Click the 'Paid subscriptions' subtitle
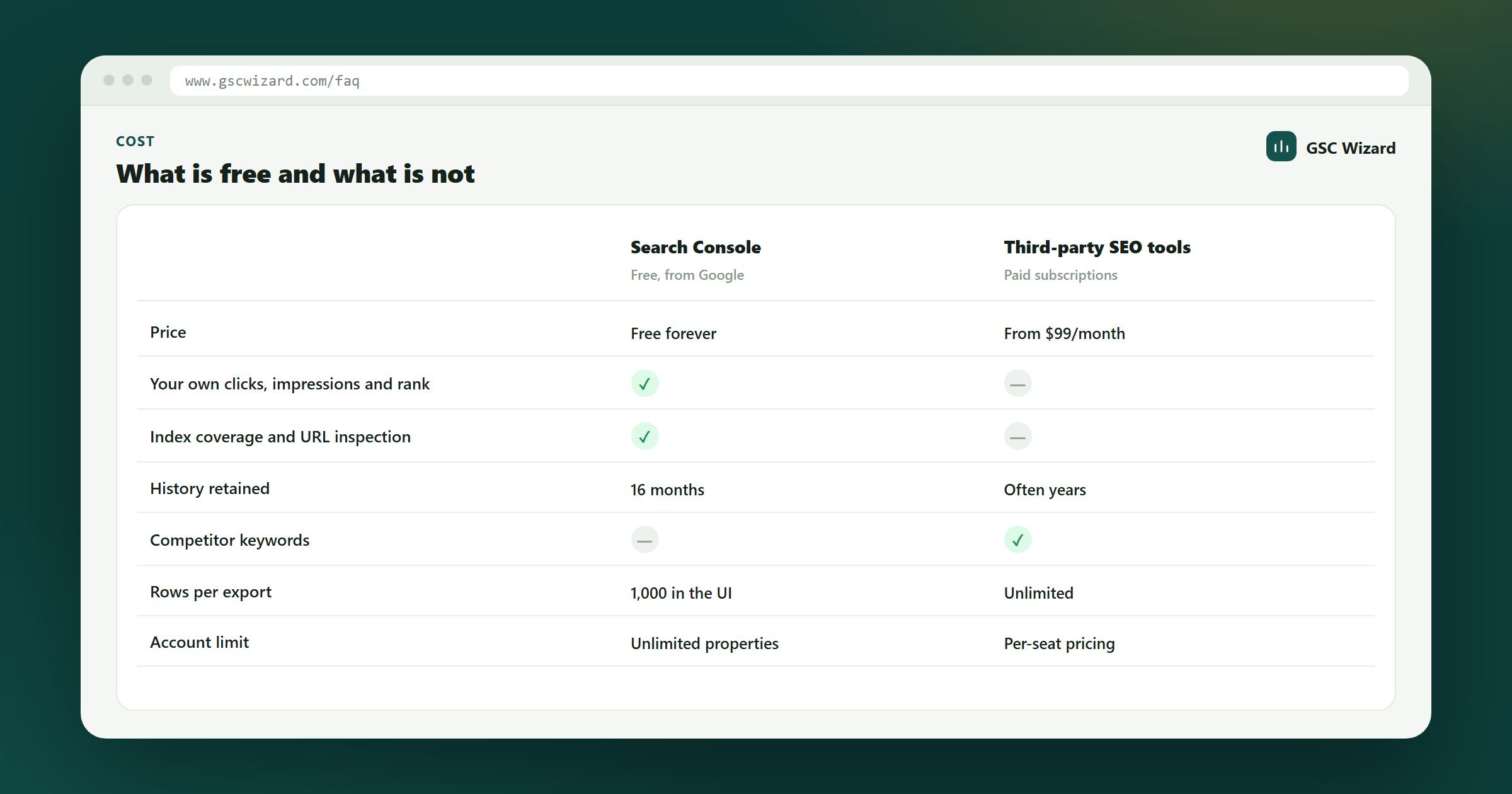Screen dimensions: 1512x794 tap(1060, 275)
